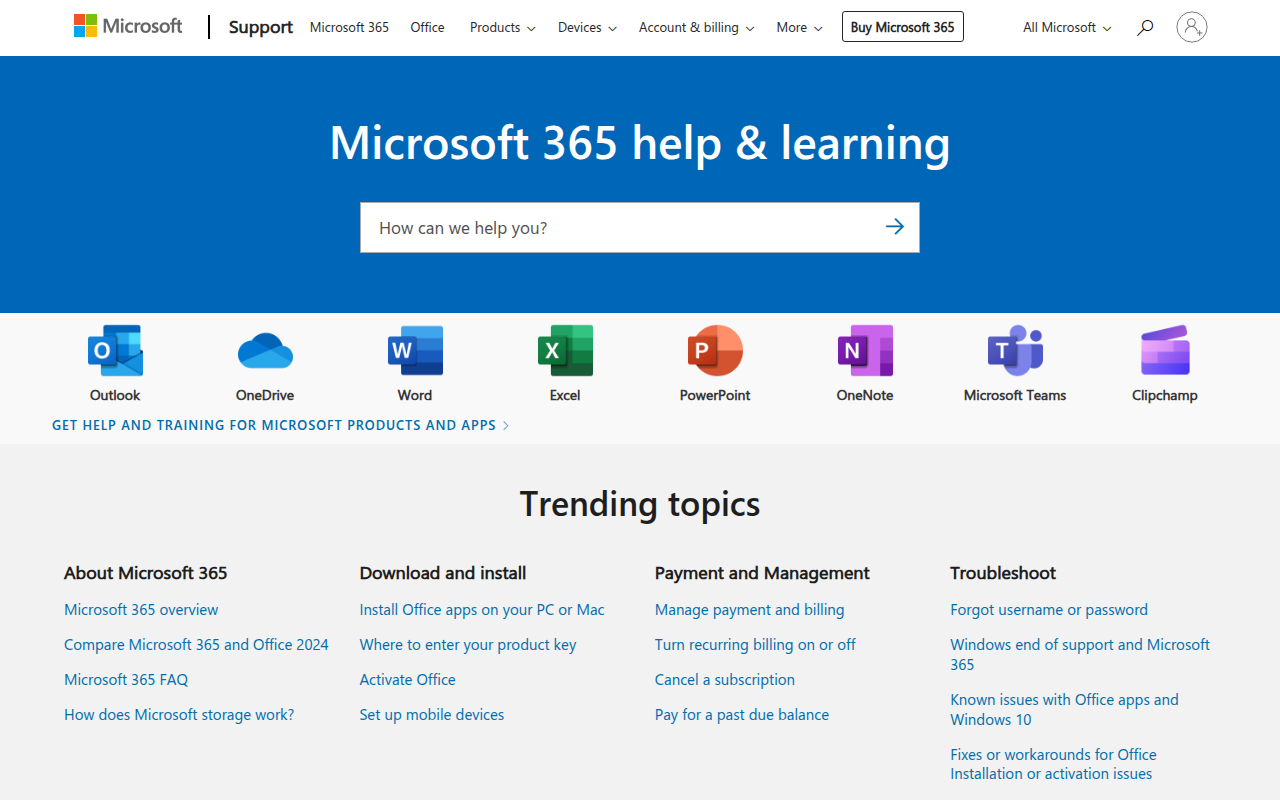Screen dimensions: 1280x800
Task: Open Office nav item
Action: [x=427, y=28]
